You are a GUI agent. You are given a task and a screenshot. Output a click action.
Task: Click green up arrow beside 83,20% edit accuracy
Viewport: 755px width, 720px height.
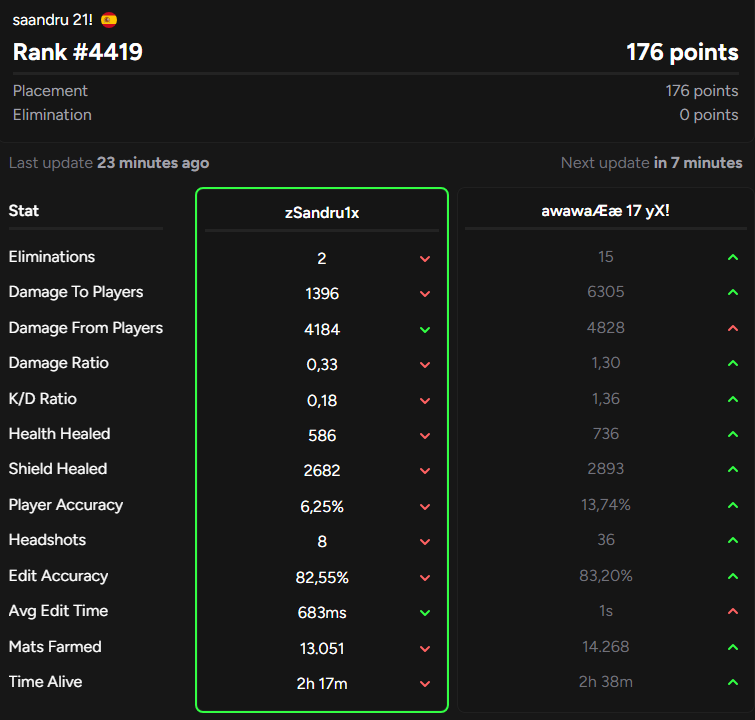[733, 576]
